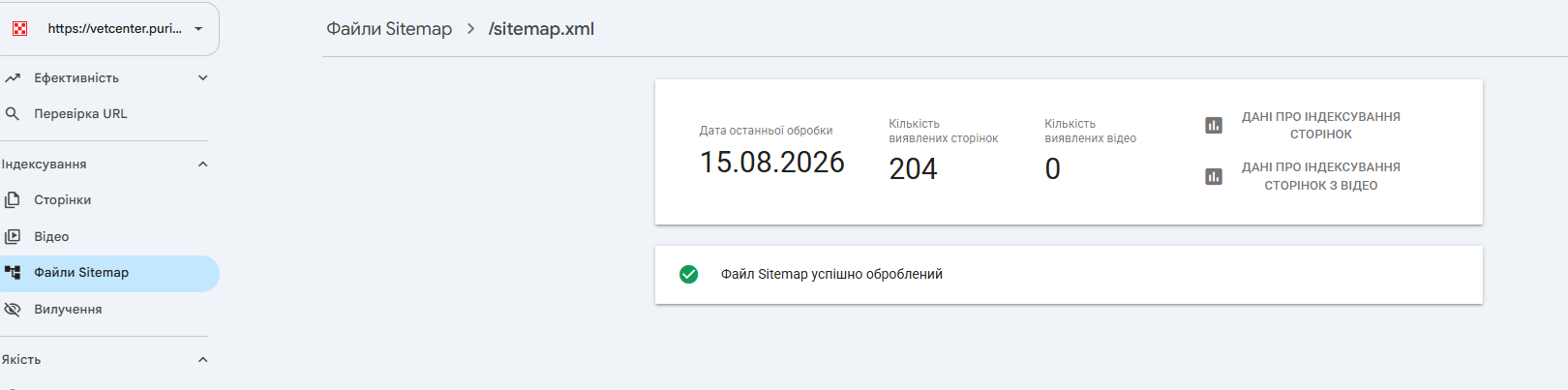Click the chart icon for page indexing data
The height and width of the screenshot is (390, 1568).
(1214, 125)
